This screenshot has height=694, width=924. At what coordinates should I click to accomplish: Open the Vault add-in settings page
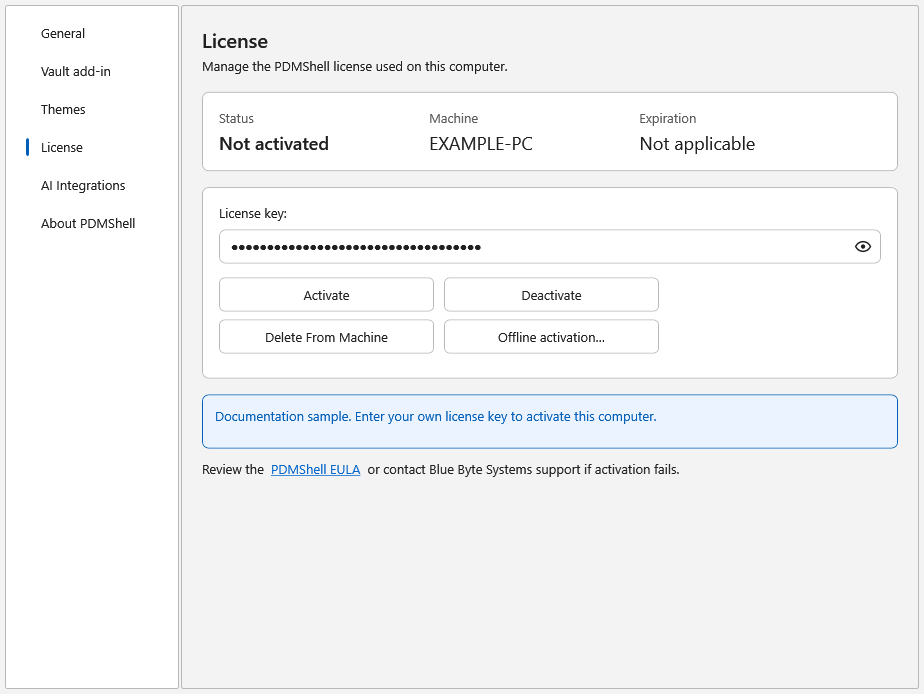point(75,71)
